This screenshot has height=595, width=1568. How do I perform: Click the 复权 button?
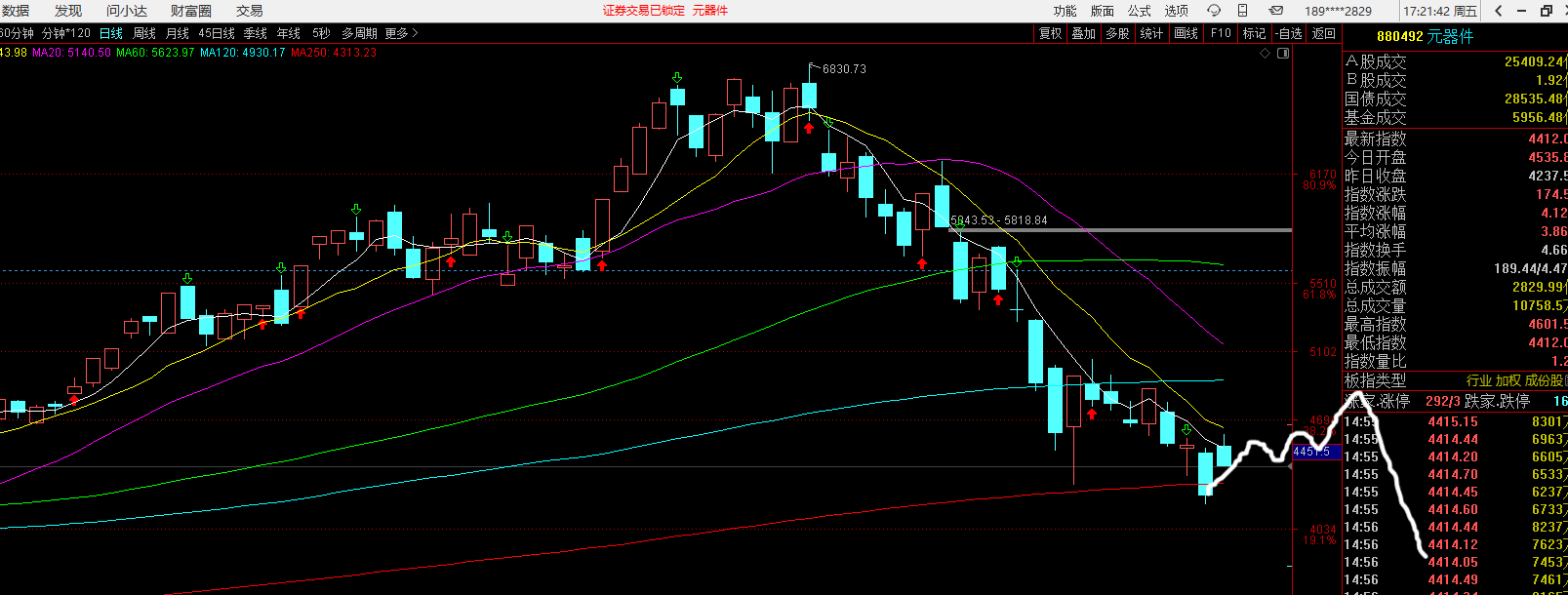pos(1050,33)
